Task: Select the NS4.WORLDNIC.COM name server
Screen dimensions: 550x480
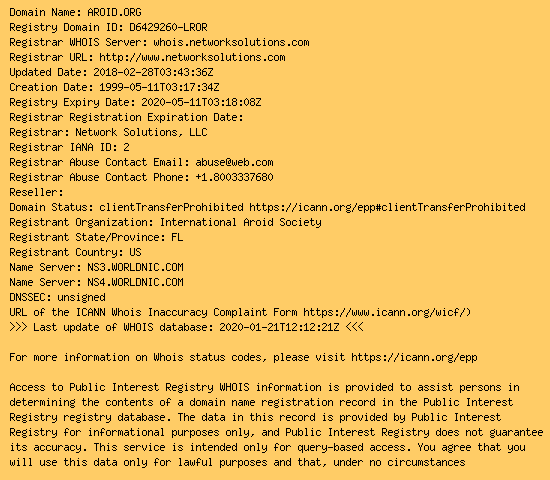Action: tap(135, 282)
